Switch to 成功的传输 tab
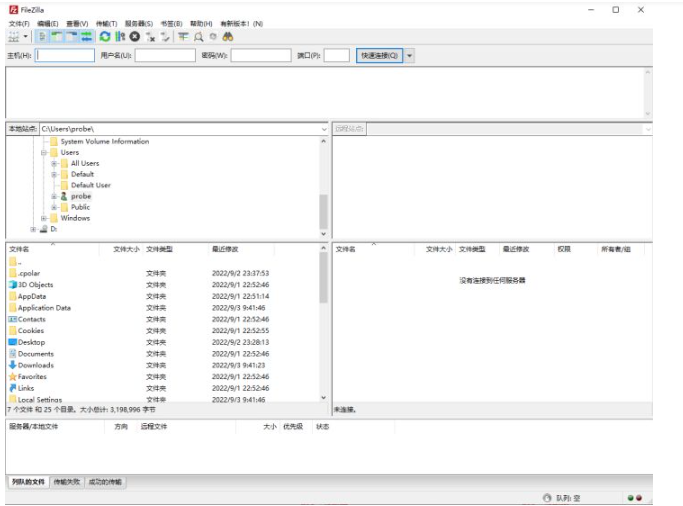The image size is (683, 506). (x=105, y=482)
